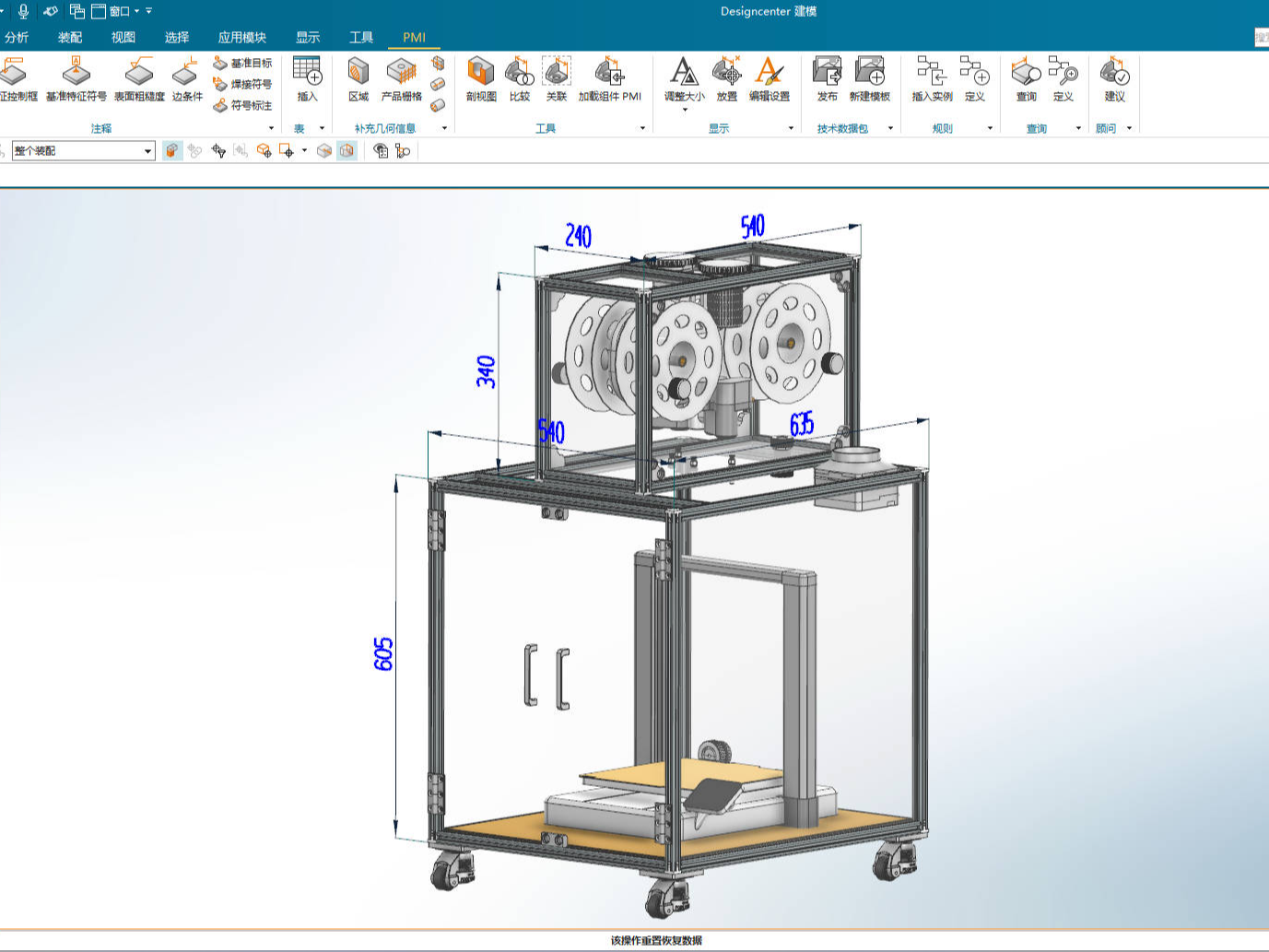Switch to the 工具 ribbon tab
Screen dimensions: 1269x952
click(359, 38)
